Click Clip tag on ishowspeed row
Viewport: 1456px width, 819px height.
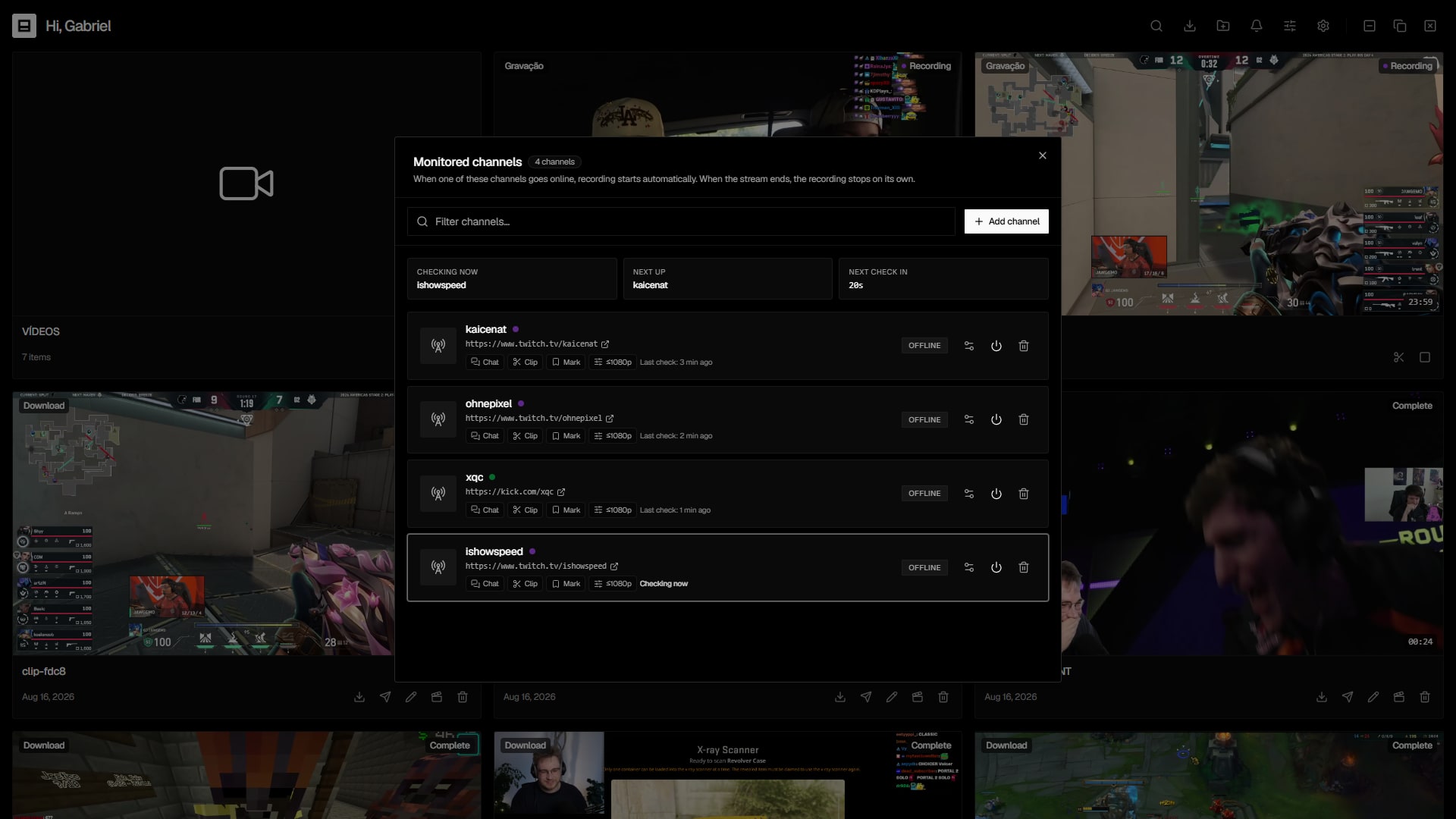[x=525, y=584]
